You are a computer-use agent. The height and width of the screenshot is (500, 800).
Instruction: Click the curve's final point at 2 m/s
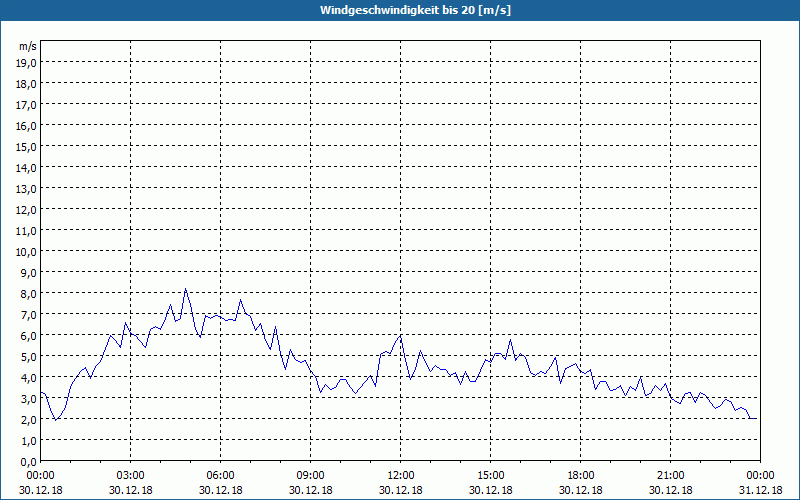point(755,418)
